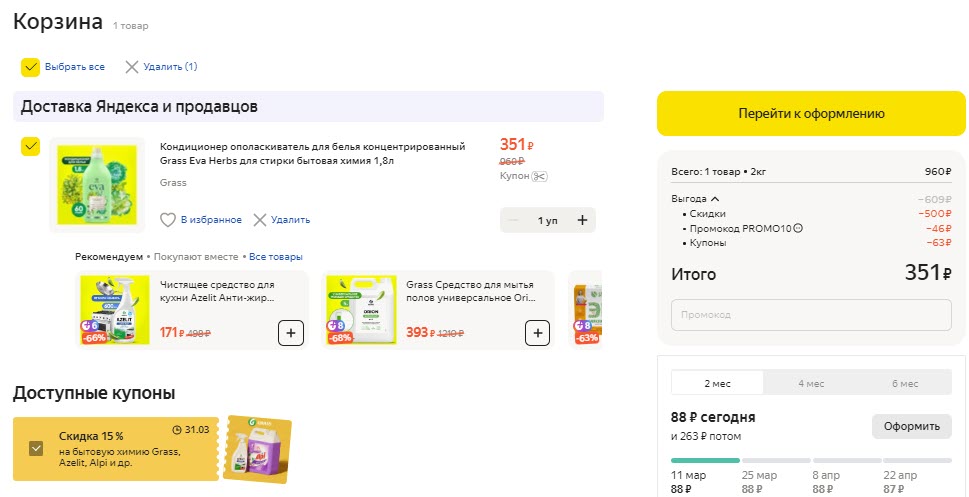This screenshot has height=497, width=969.
Task: Open the Все товары link
Action: tap(276, 257)
